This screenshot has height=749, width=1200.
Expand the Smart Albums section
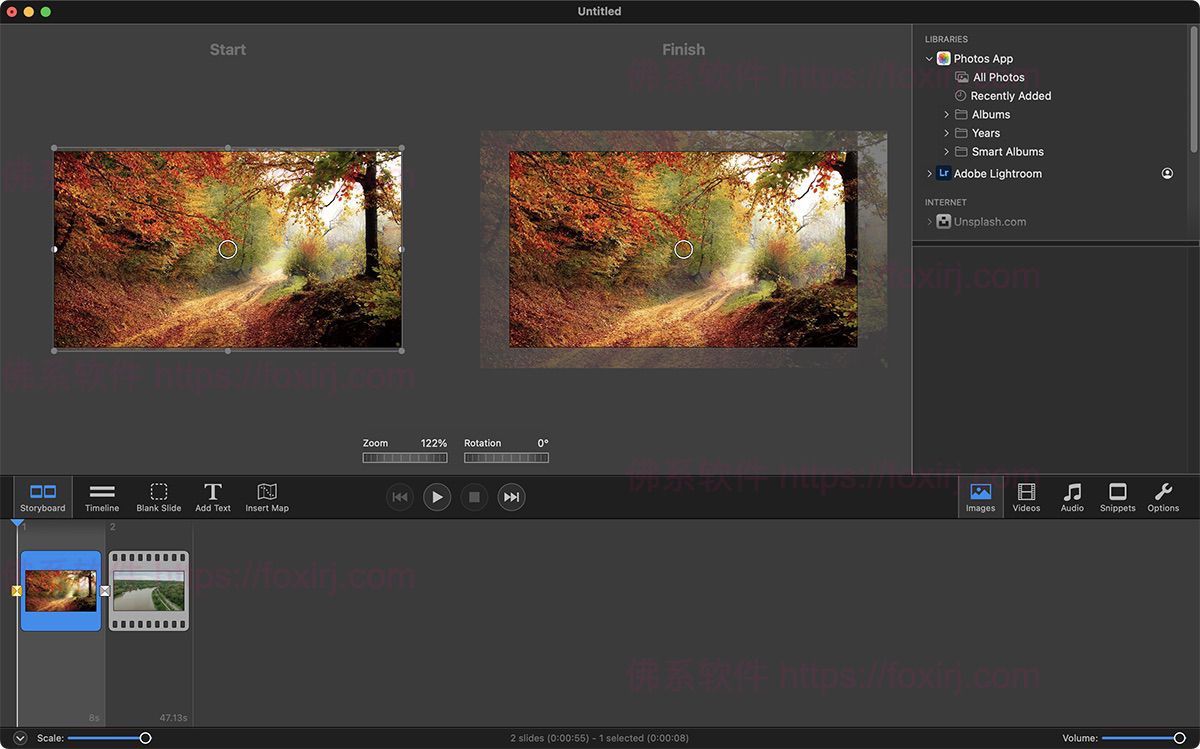pos(947,151)
